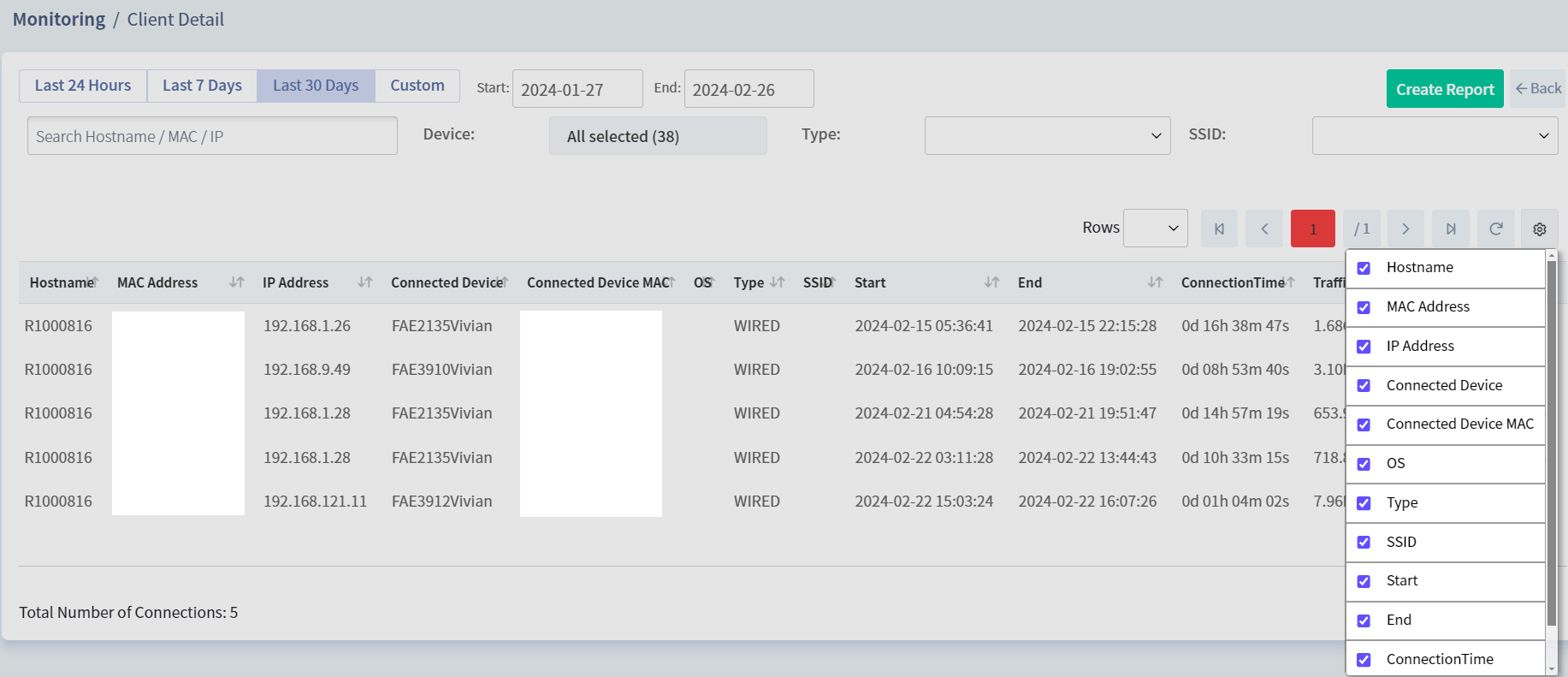Image resolution: width=1568 pixels, height=677 pixels.
Task: Go to next page arrow
Action: tap(1405, 229)
